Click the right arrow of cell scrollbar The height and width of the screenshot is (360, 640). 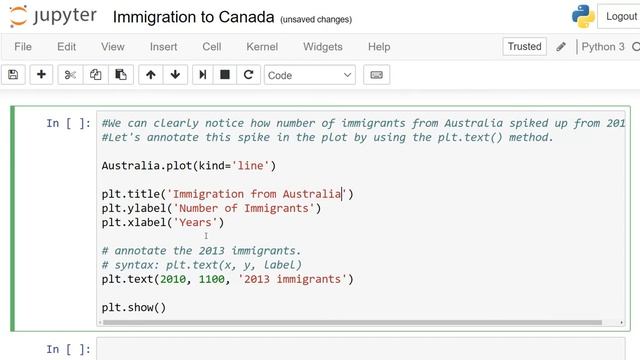pyautogui.click(x=621, y=322)
